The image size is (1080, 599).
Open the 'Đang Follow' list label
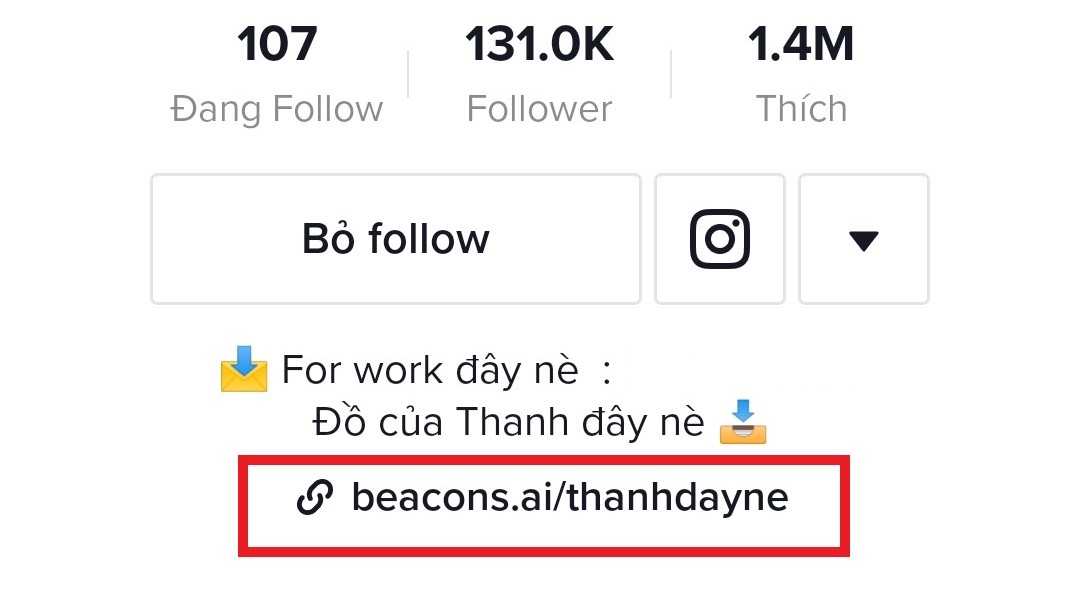point(277,108)
